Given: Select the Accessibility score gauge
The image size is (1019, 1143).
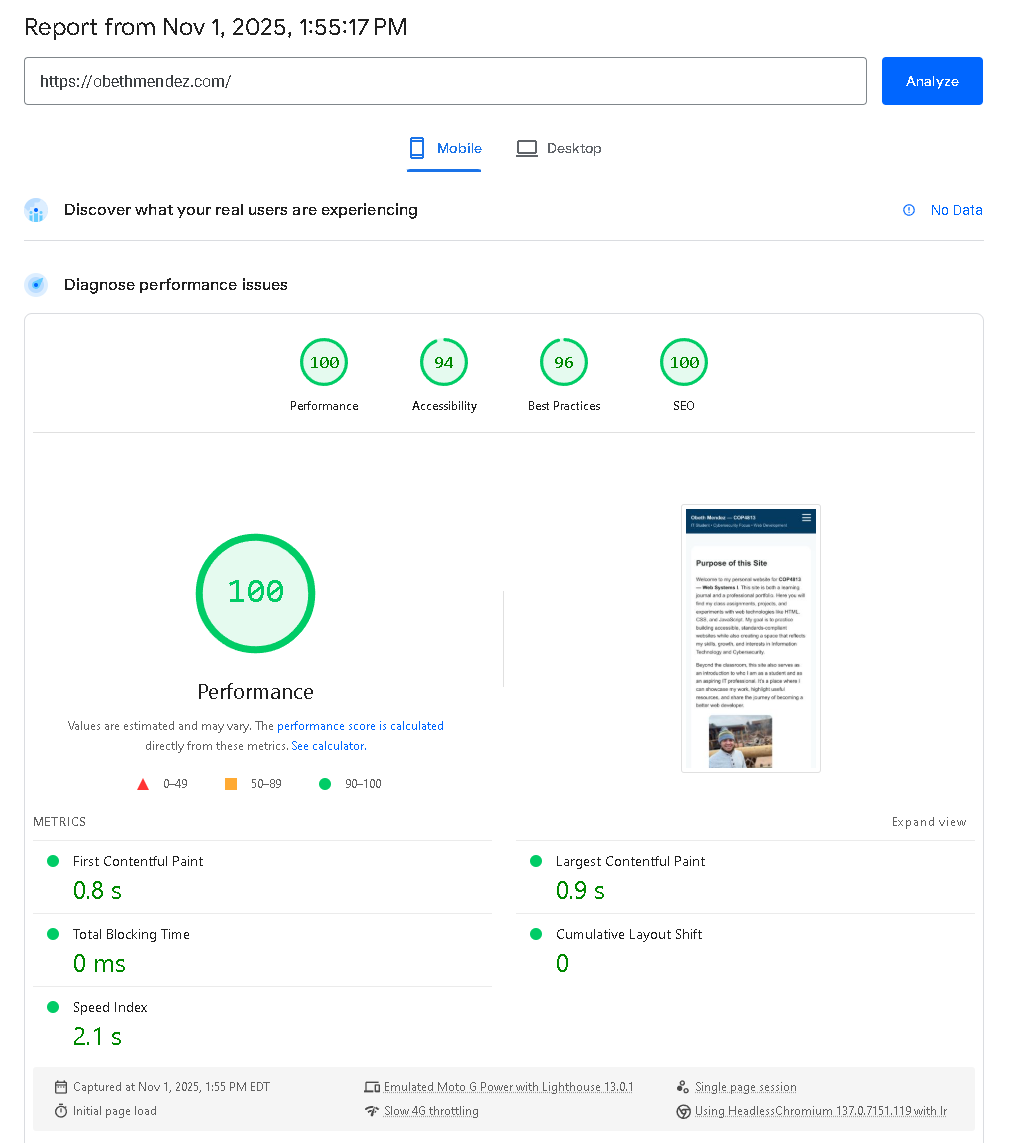Looking at the screenshot, I should click(x=444, y=363).
